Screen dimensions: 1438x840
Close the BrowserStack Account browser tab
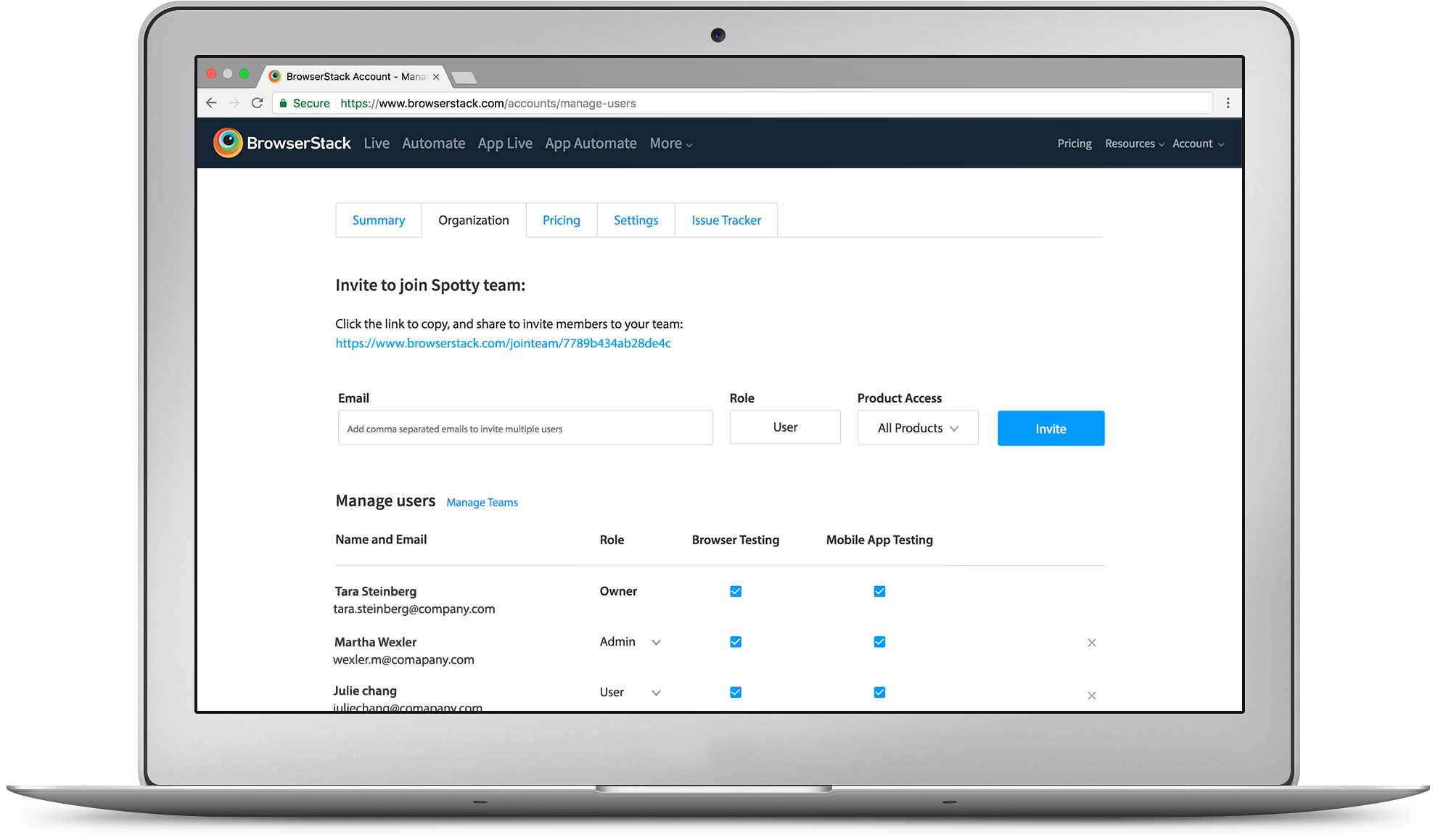coord(435,76)
